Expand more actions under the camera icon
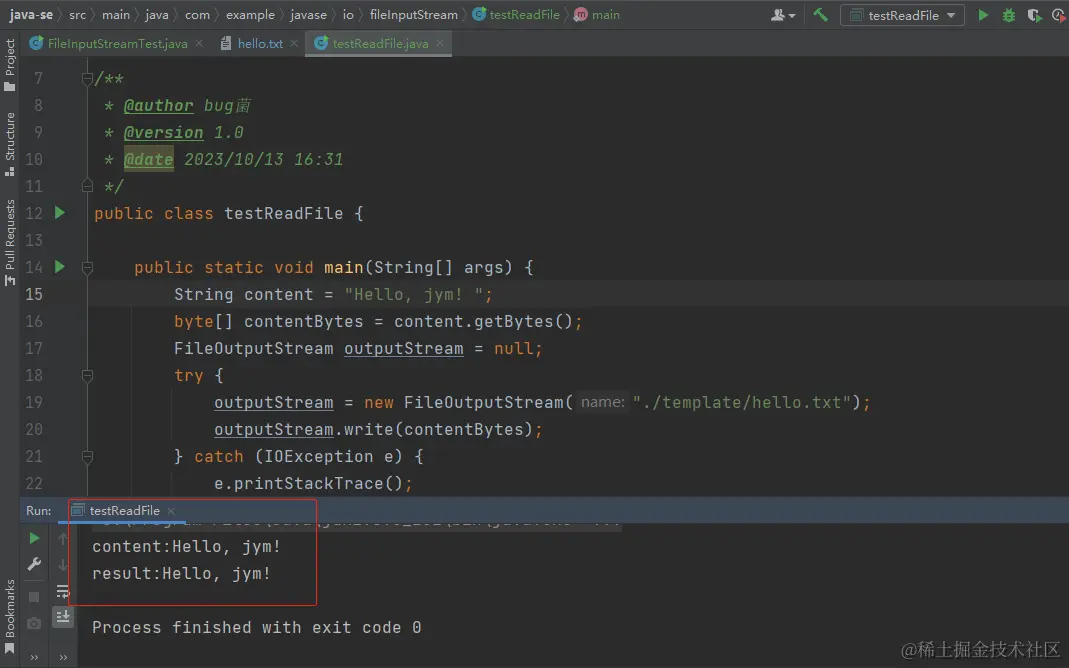This screenshot has height=668, width=1069. click(x=34, y=658)
